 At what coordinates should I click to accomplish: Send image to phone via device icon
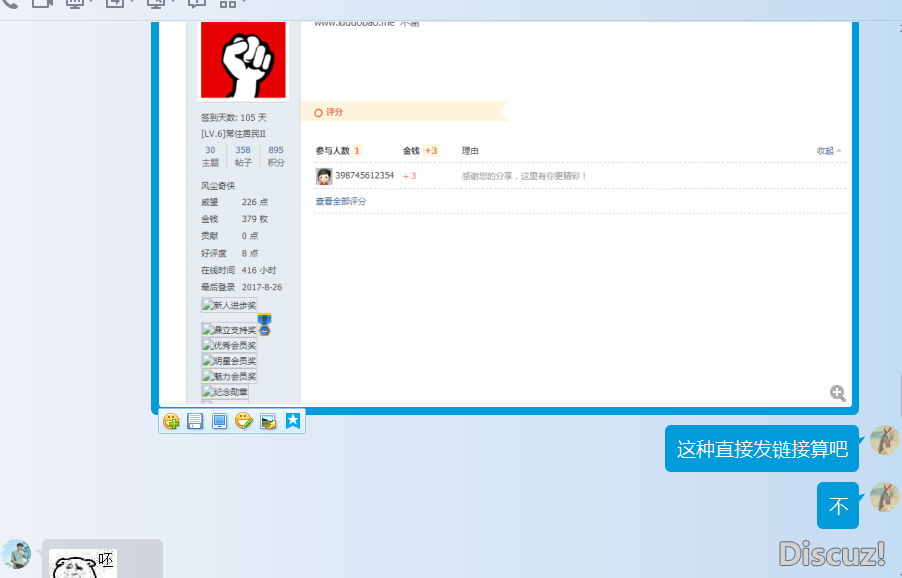point(219,421)
